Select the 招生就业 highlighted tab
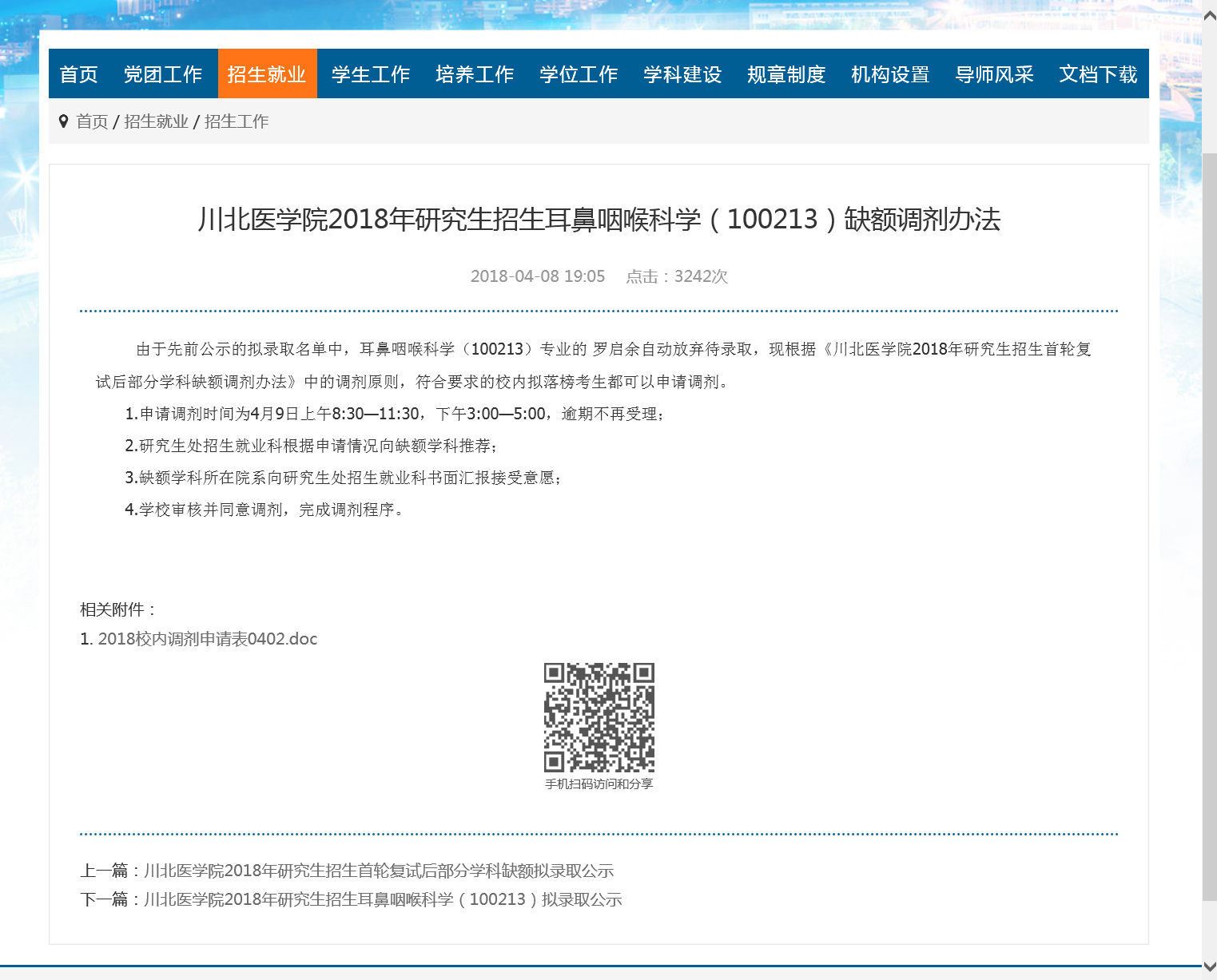1217x980 pixels. pos(267,74)
